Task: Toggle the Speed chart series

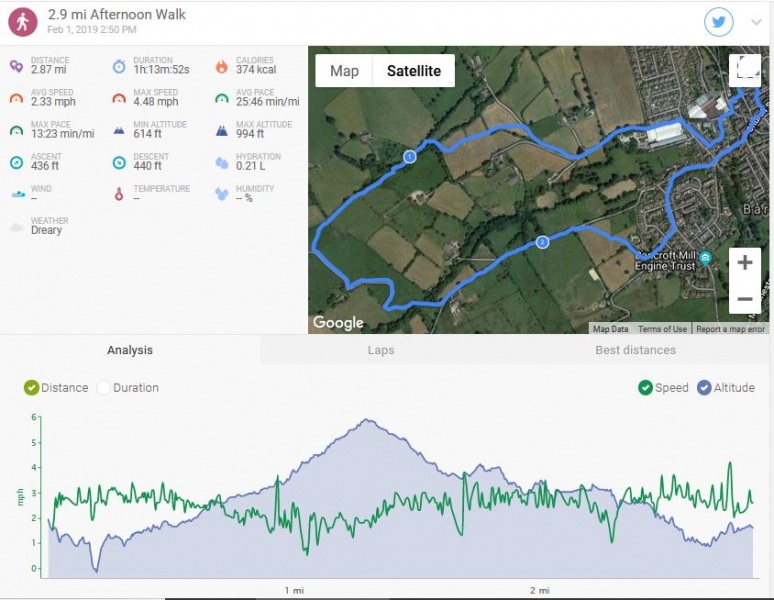Action: pyautogui.click(x=645, y=388)
